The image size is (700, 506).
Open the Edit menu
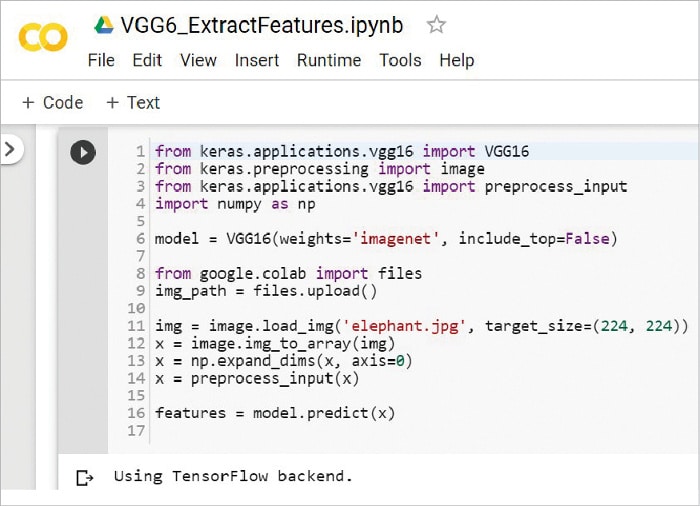(147, 61)
